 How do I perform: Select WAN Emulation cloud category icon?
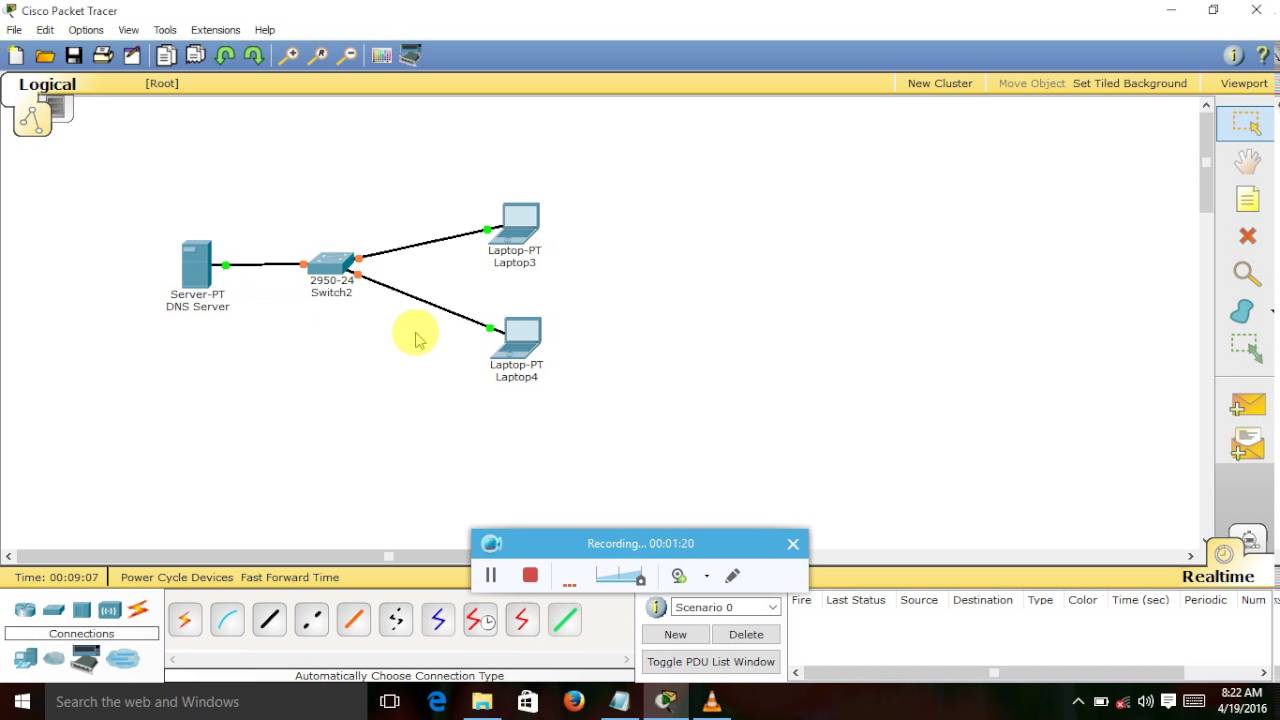(x=54, y=658)
